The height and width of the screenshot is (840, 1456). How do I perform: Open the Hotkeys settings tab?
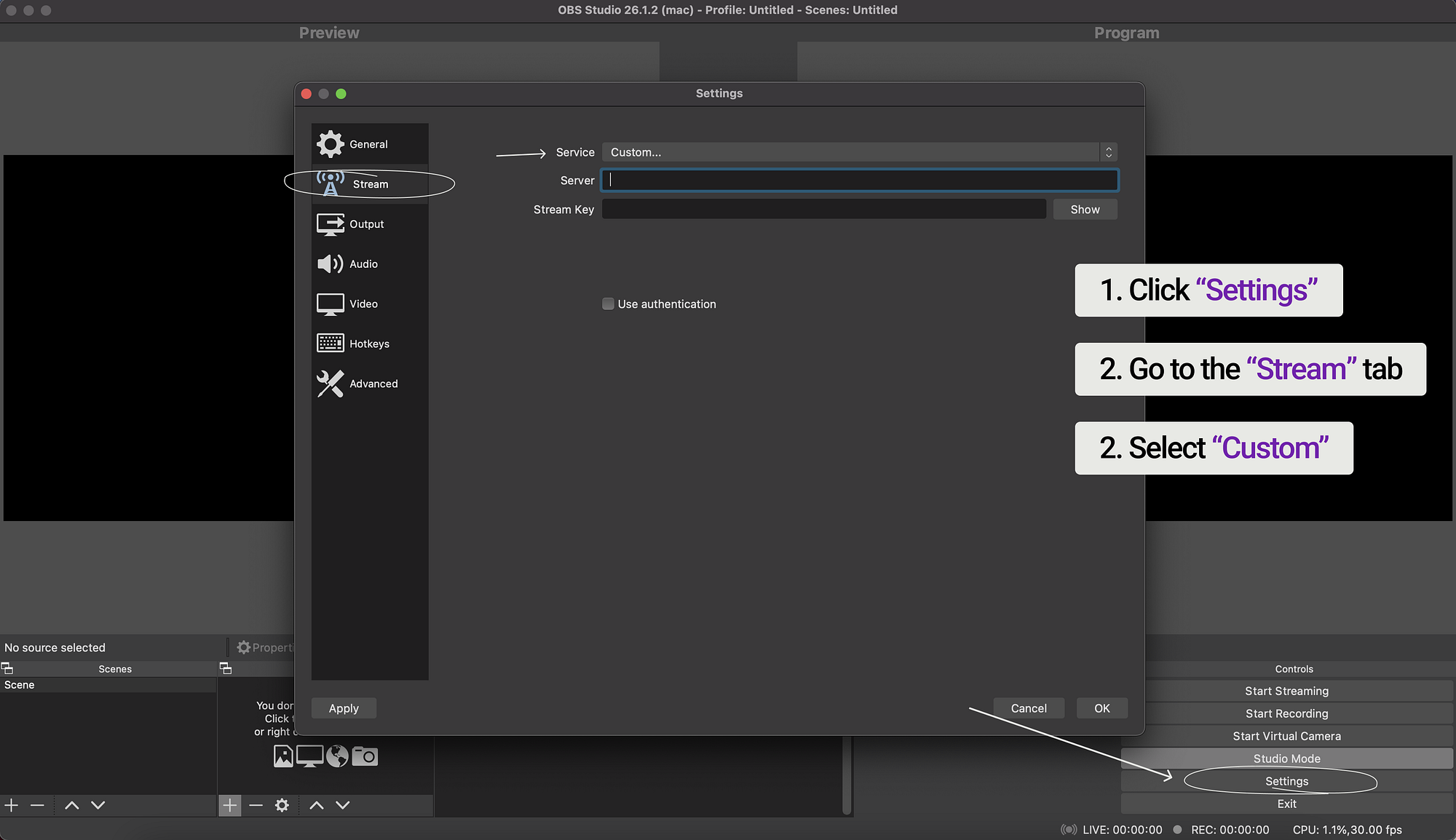370,344
